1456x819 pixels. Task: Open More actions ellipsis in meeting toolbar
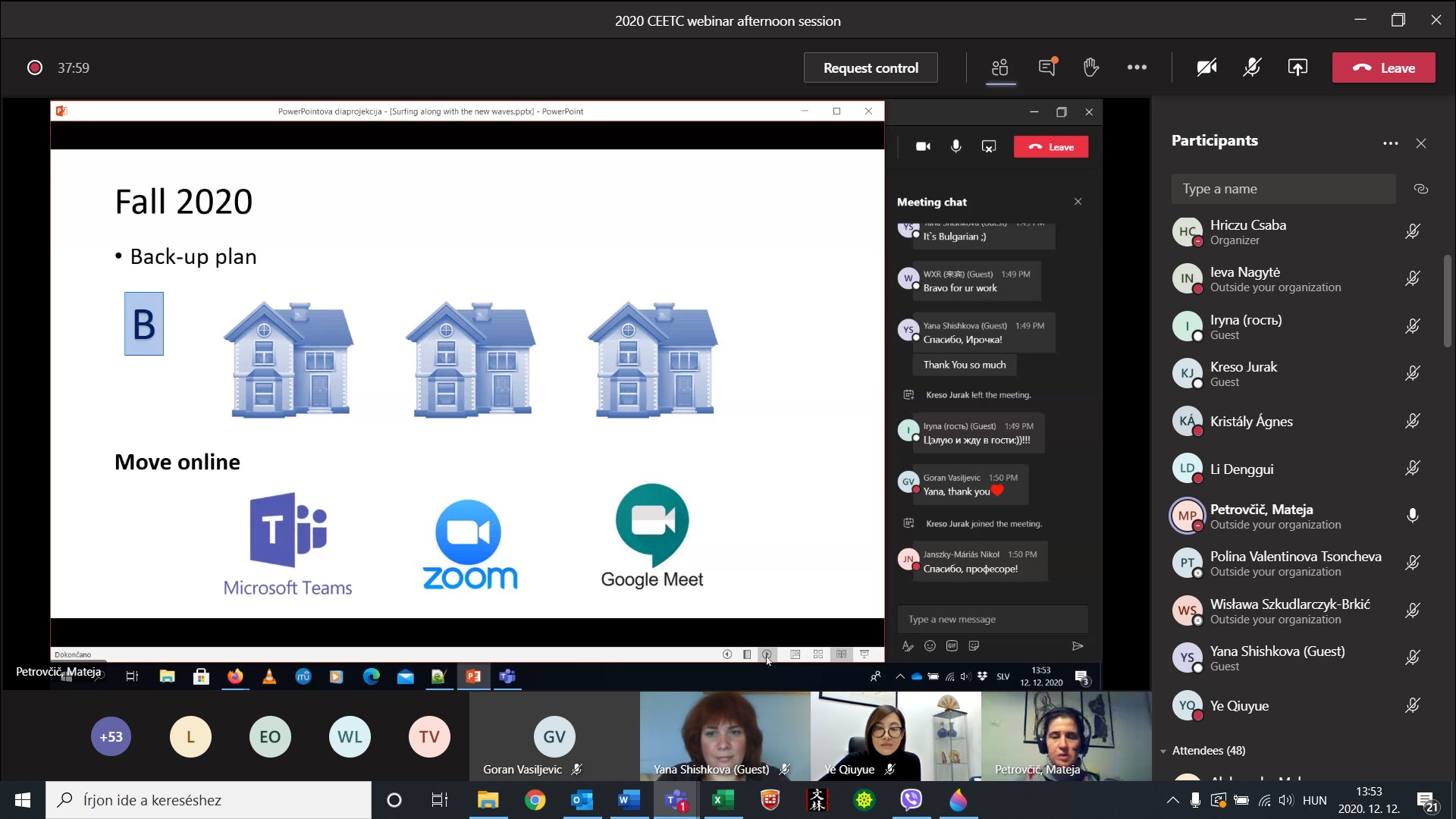(1137, 67)
